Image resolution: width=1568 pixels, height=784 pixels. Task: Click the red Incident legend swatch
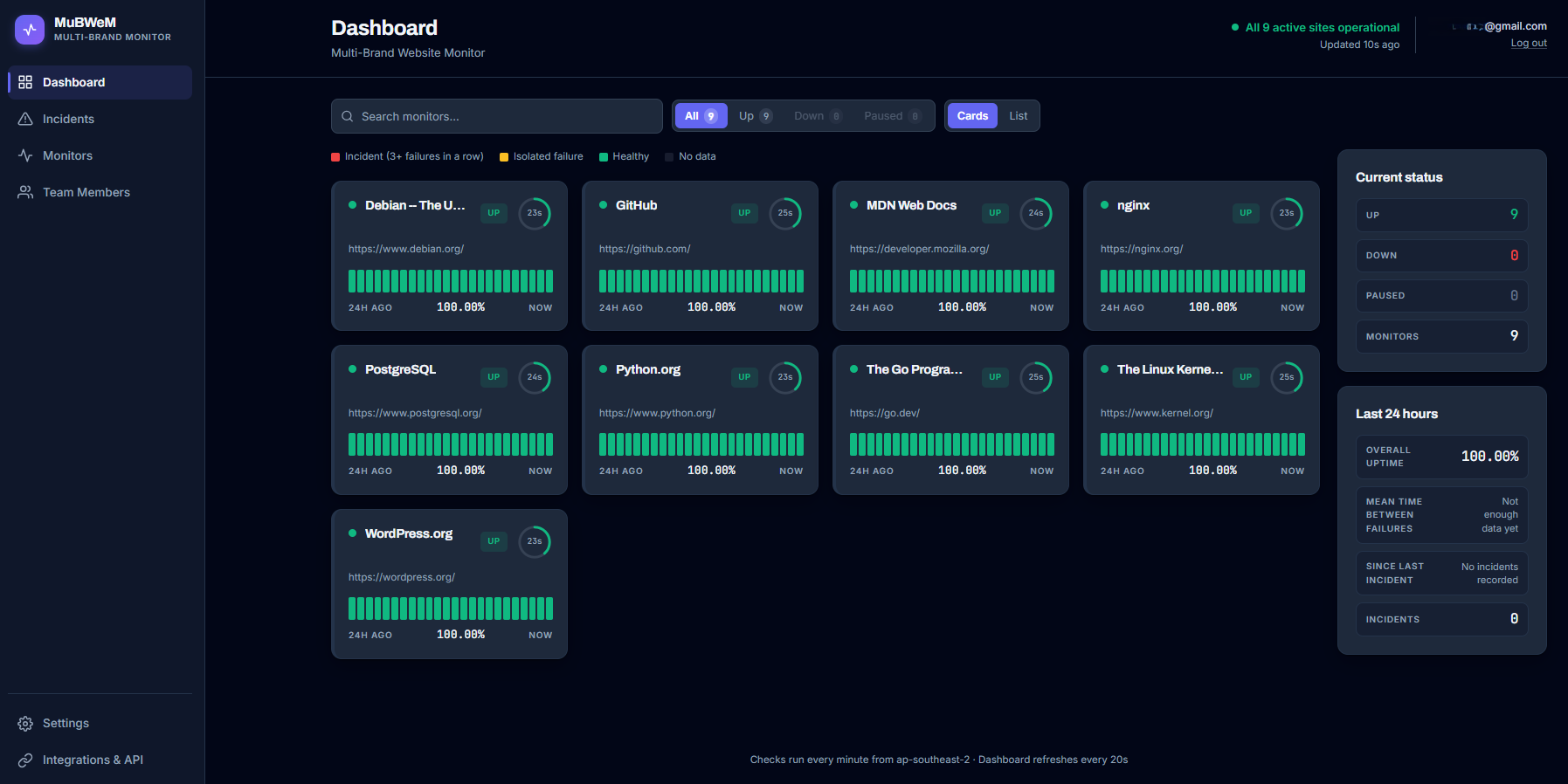[335, 157]
